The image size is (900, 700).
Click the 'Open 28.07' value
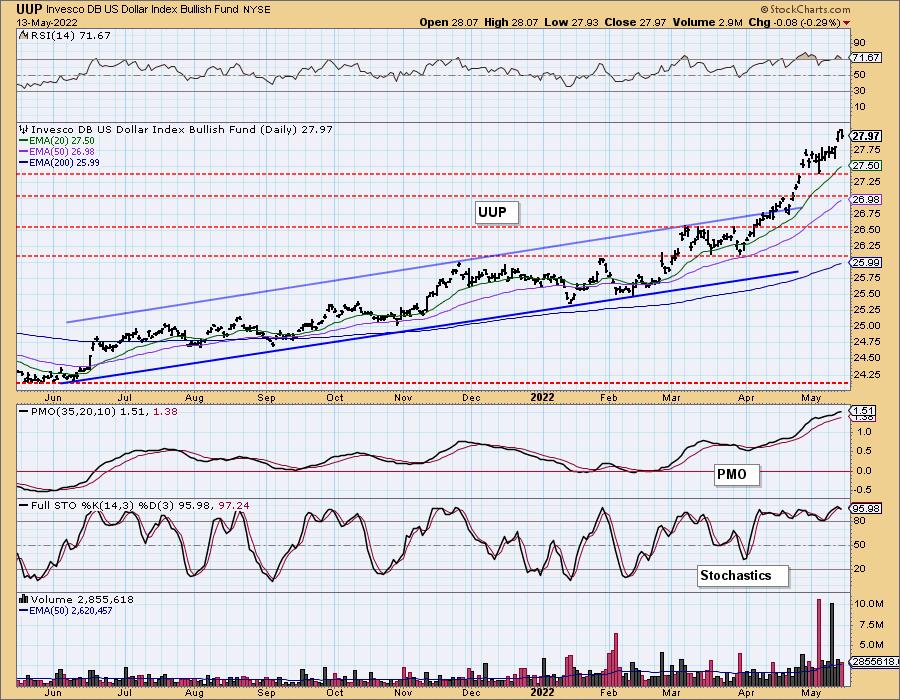point(449,22)
